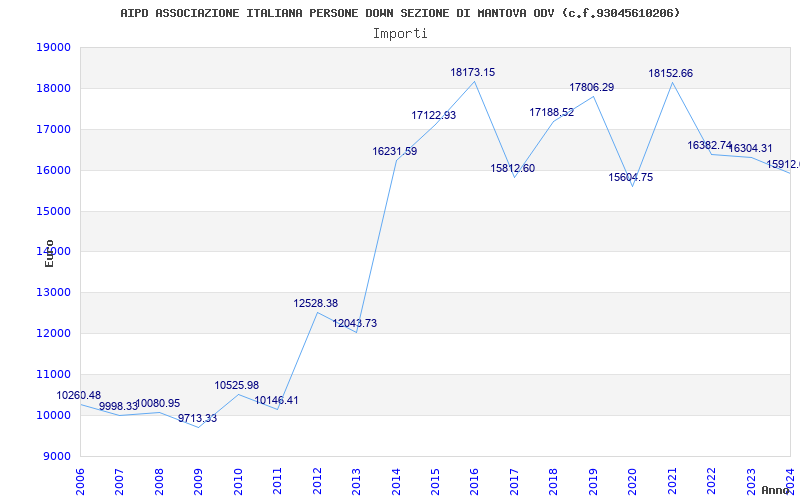Click the 2013 x-axis year label
Image resolution: width=800 pixels, height=500 pixels.
pos(356,482)
